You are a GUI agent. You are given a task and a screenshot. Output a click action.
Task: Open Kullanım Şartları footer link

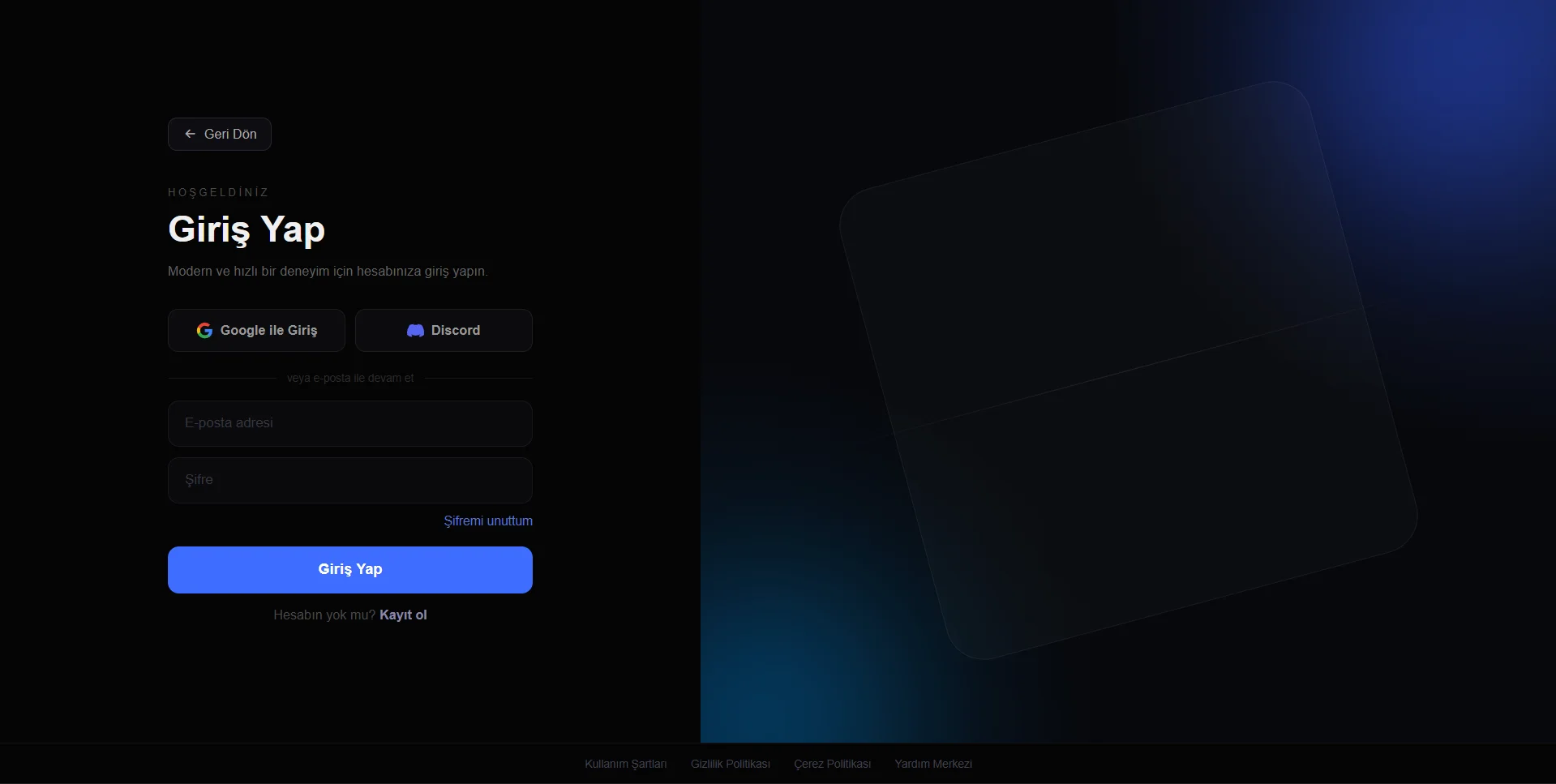[x=626, y=764]
